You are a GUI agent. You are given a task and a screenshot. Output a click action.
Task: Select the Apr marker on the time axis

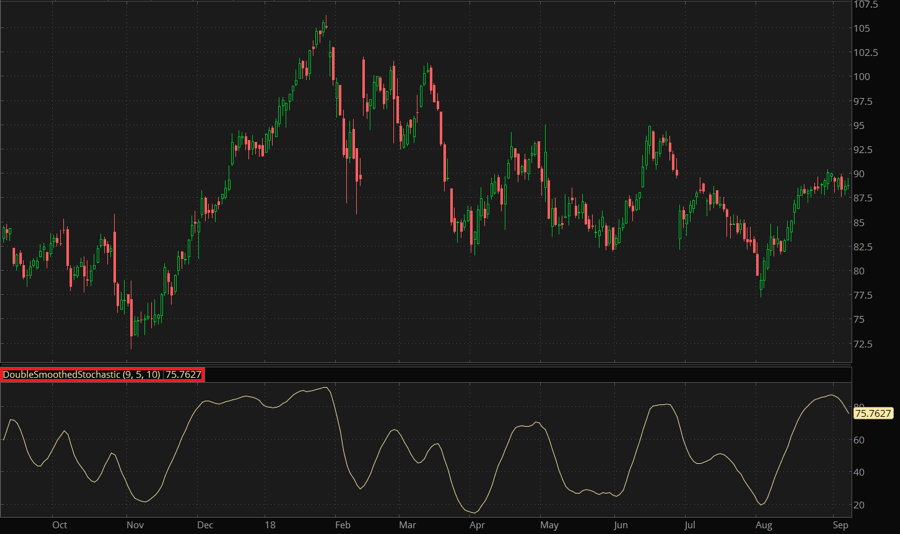pos(477,524)
